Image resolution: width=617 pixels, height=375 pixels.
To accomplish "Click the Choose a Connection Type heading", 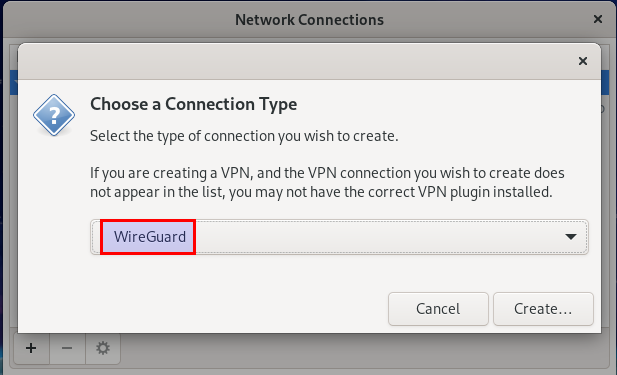I will point(194,104).
